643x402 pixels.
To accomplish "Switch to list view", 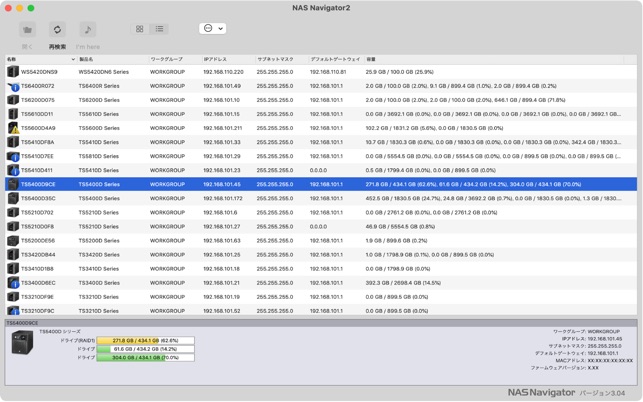I will point(159,29).
